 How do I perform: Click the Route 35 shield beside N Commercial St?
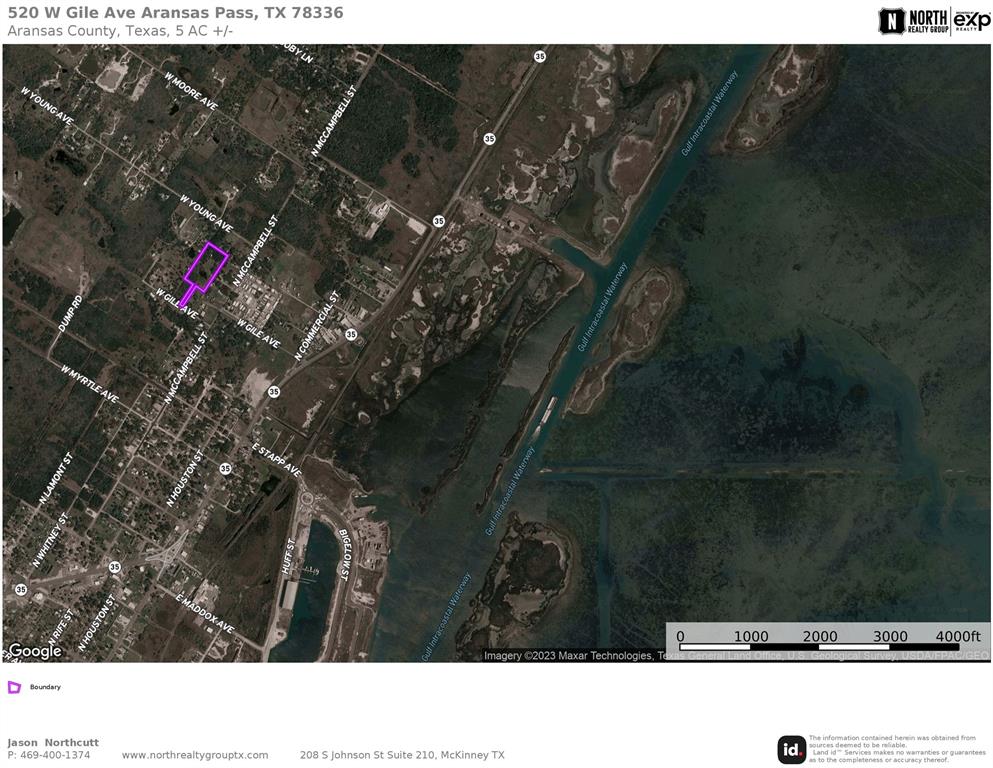[x=351, y=334]
